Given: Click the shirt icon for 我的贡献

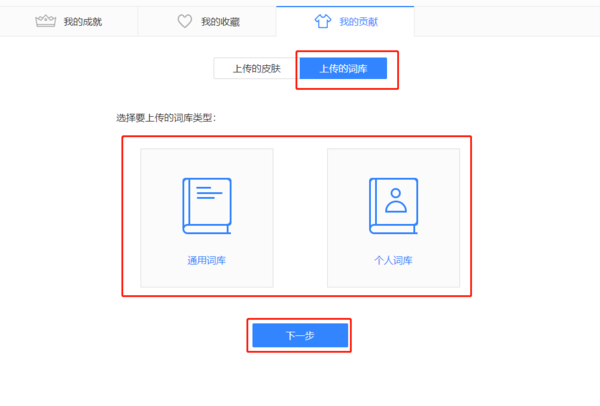Looking at the screenshot, I should [322, 21].
